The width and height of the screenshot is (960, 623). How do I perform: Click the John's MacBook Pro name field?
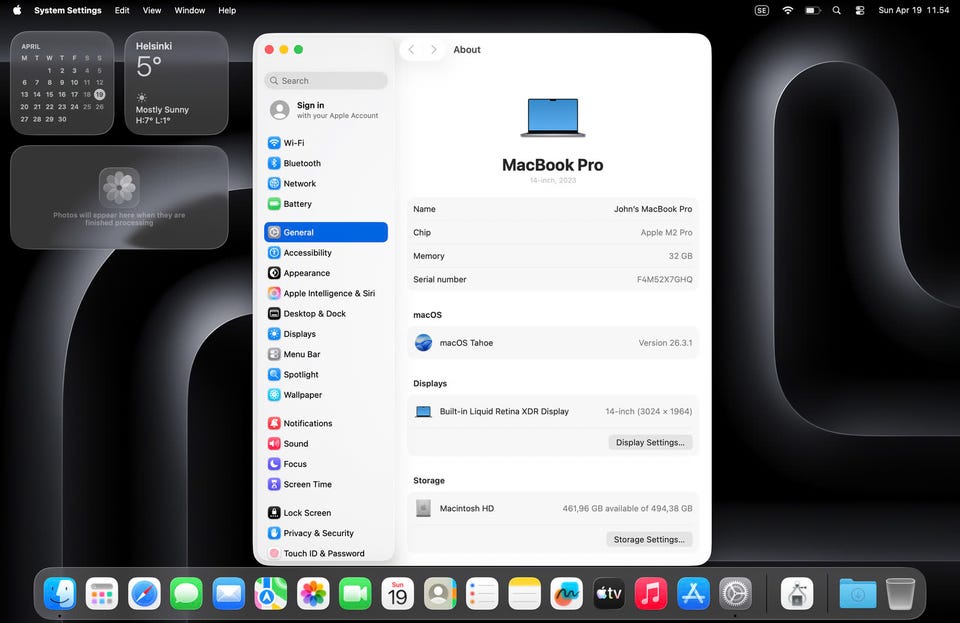tap(653, 209)
